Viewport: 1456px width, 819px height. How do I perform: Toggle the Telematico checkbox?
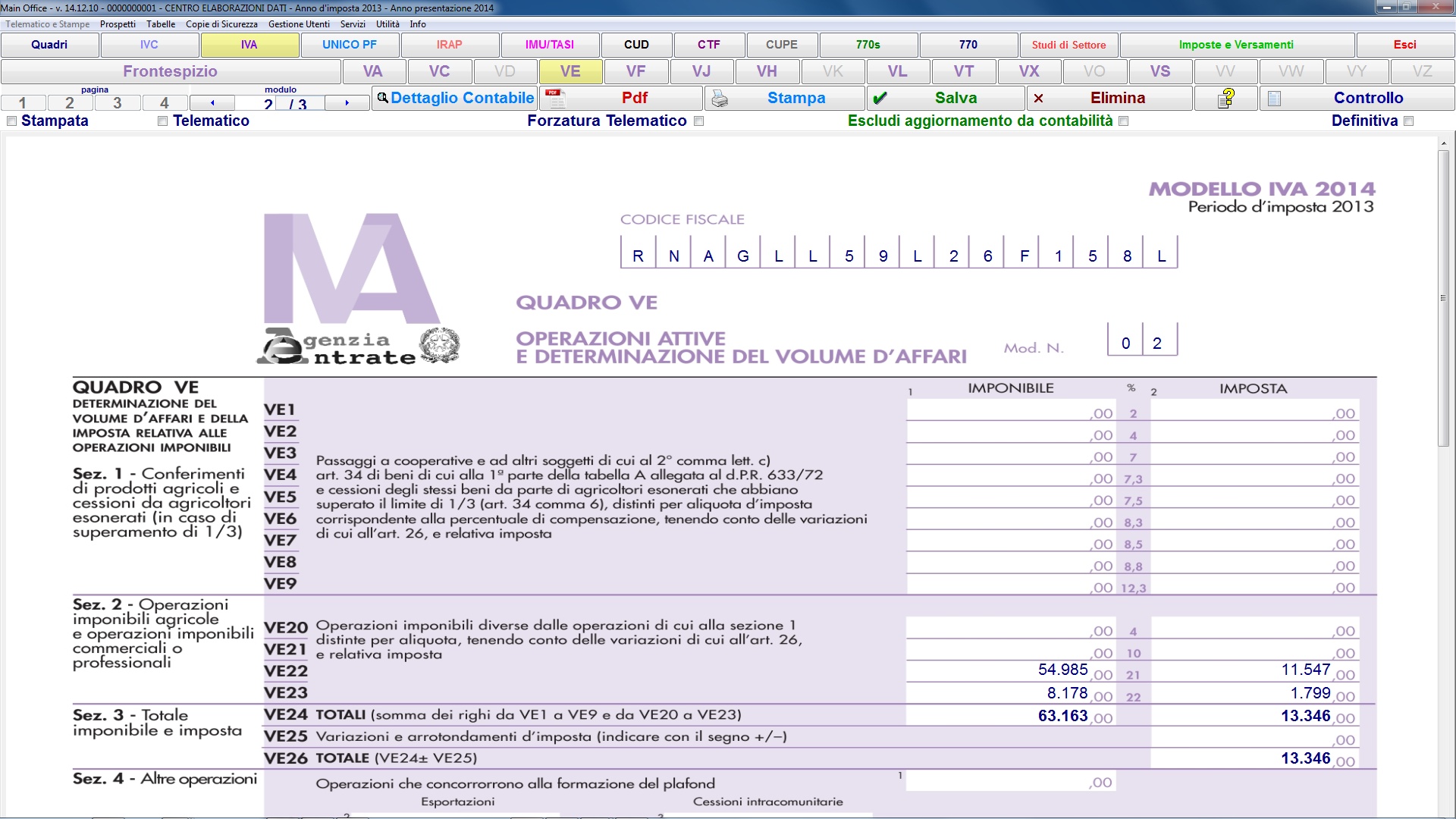(162, 121)
